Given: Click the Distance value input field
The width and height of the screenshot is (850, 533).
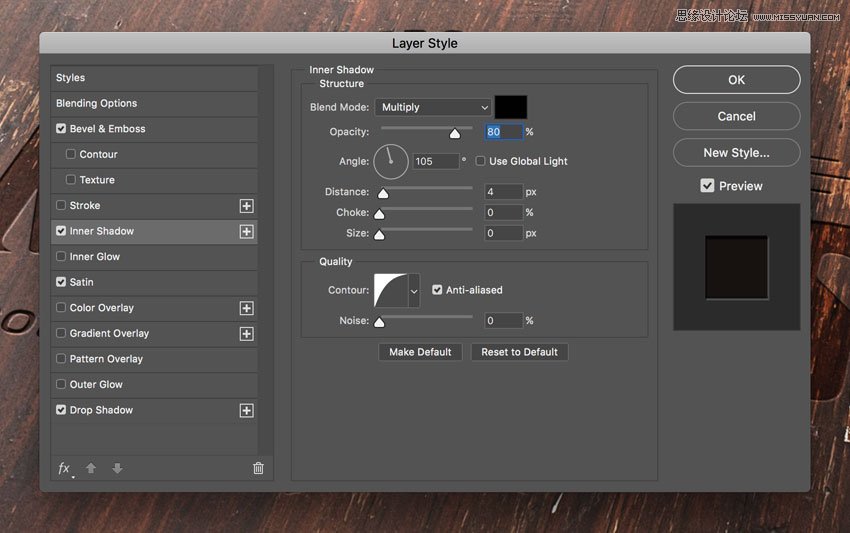Looking at the screenshot, I should click(x=504, y=191).
